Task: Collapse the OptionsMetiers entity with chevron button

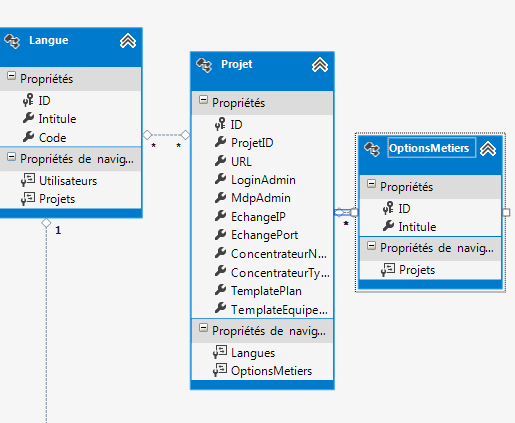Action: (488, 149)
